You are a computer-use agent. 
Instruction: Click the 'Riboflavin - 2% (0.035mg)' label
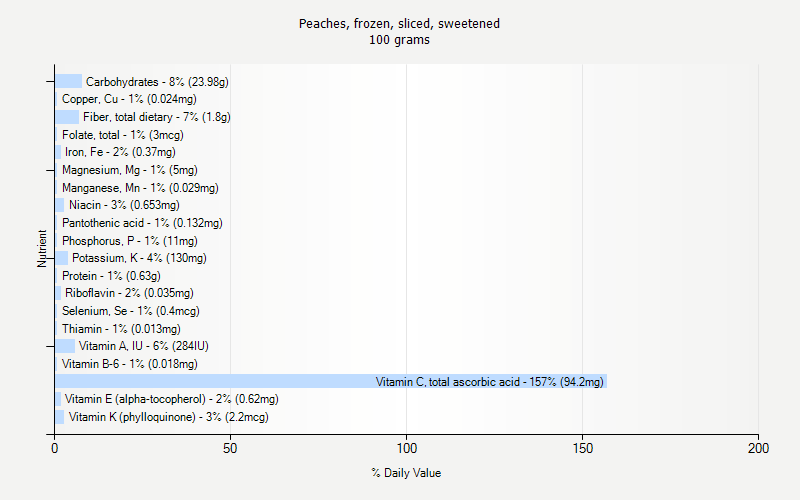(x=129, y=293)
